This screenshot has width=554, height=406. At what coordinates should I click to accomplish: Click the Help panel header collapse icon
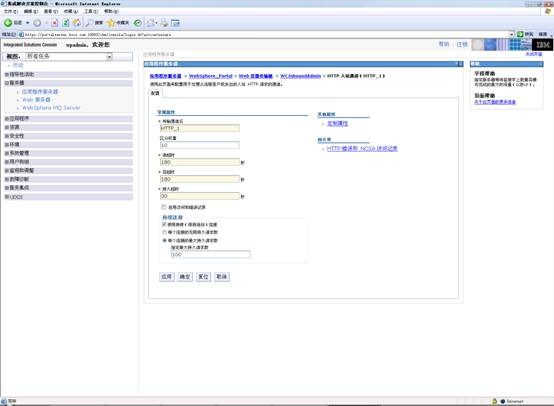pyautogui.click(x=541, y=64)
